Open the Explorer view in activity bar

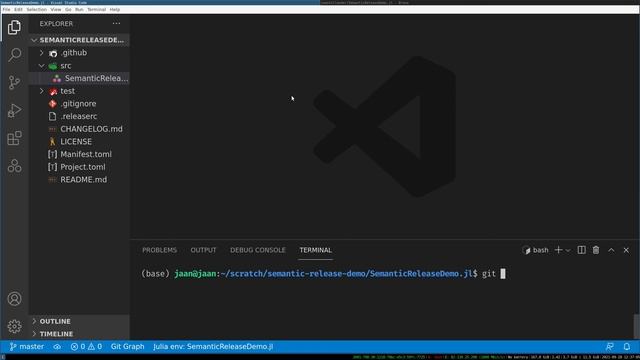click(14, 27)
